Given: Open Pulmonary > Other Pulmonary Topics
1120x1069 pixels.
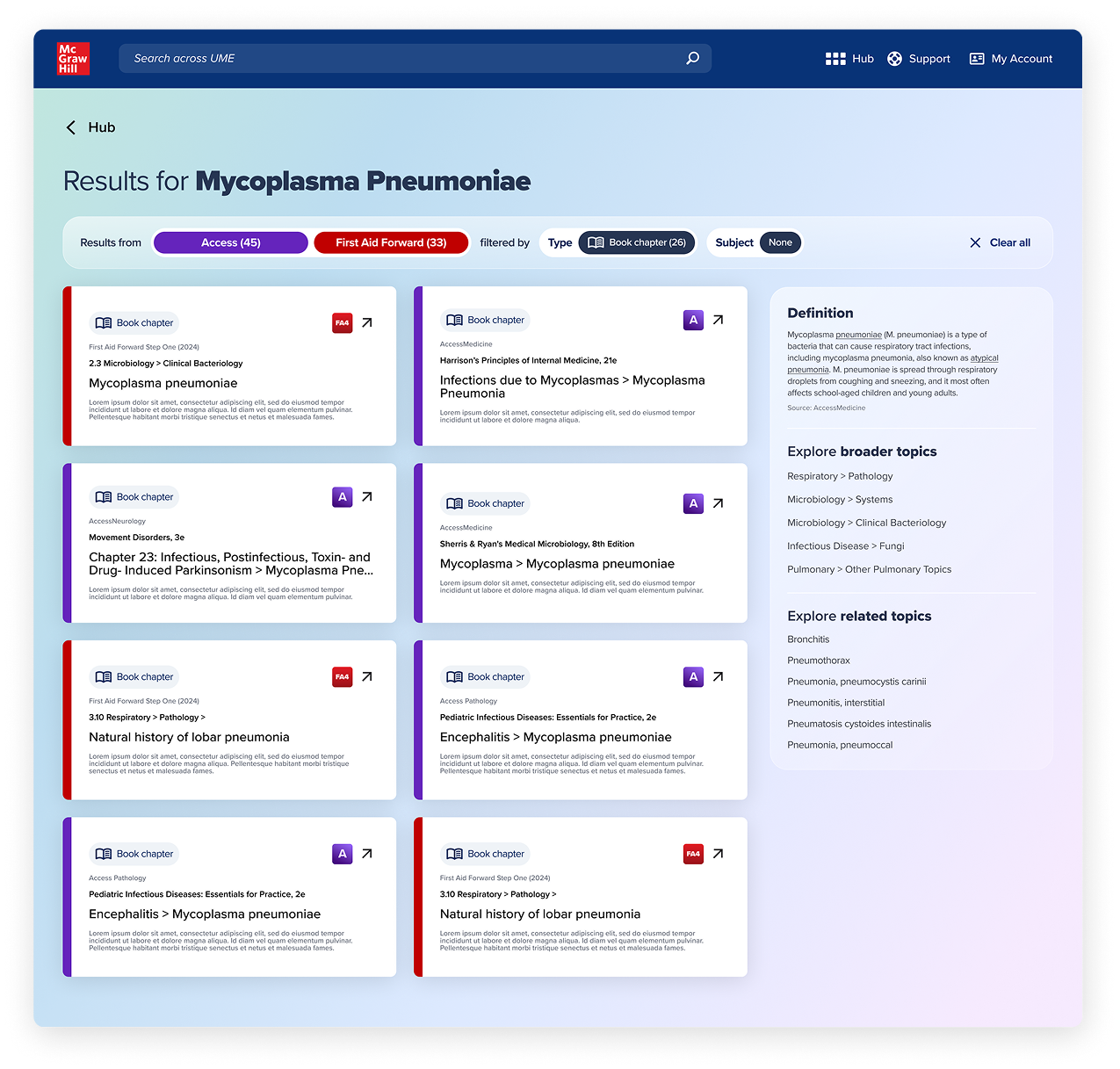Looking at the screenshot, I should pyautogui.click(x=870, y=569).
